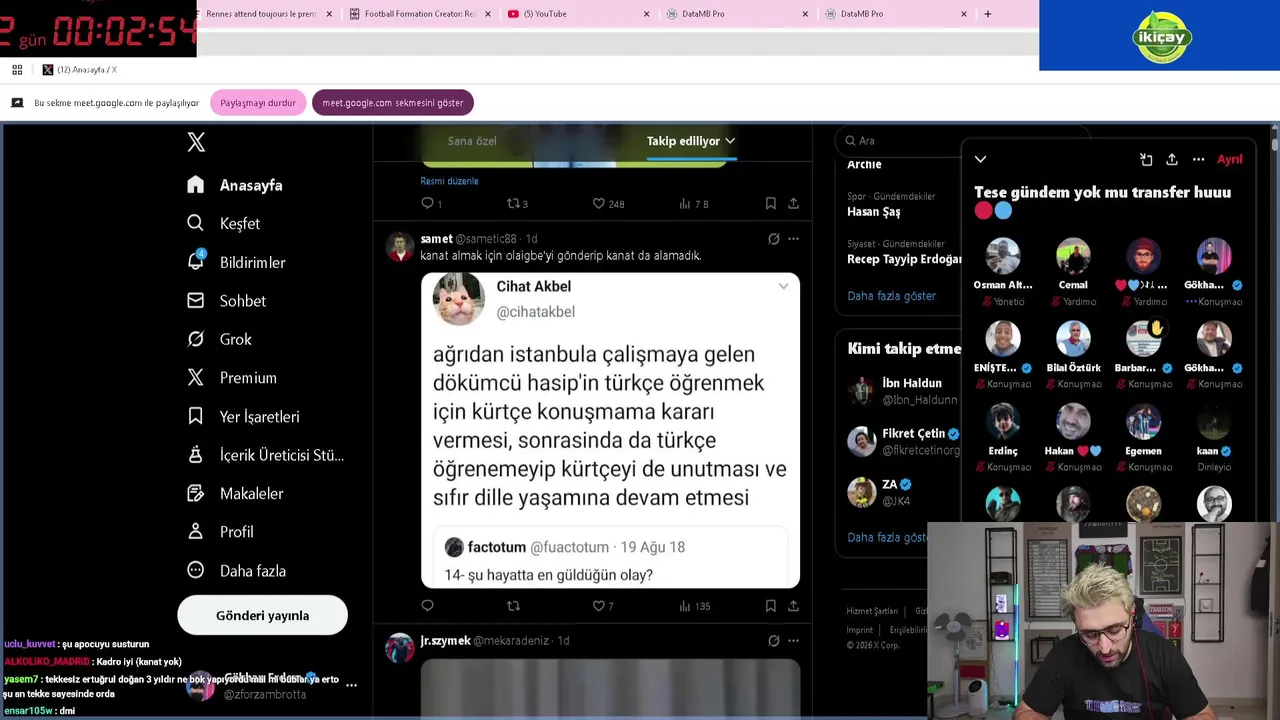This screenshot has height=720, width=1280.
Task: View analytics showing 7 B views
Action: pos(693,203)
